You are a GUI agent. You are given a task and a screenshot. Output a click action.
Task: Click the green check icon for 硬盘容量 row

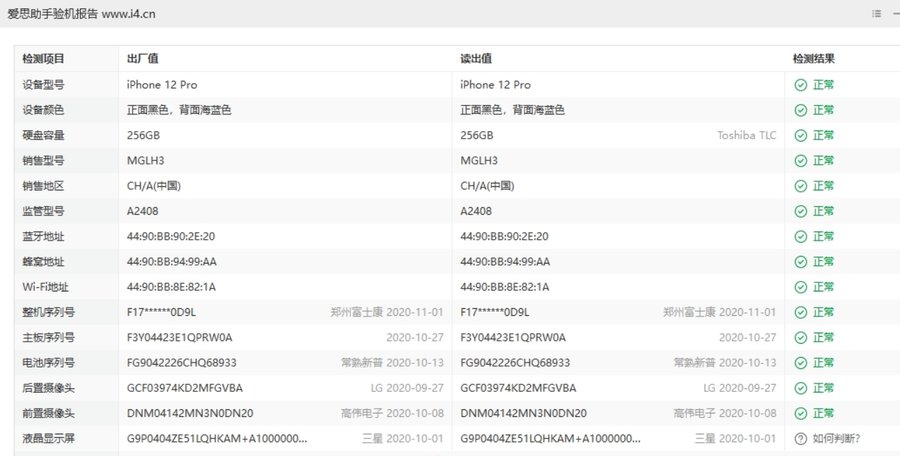(x=801, y=136)
